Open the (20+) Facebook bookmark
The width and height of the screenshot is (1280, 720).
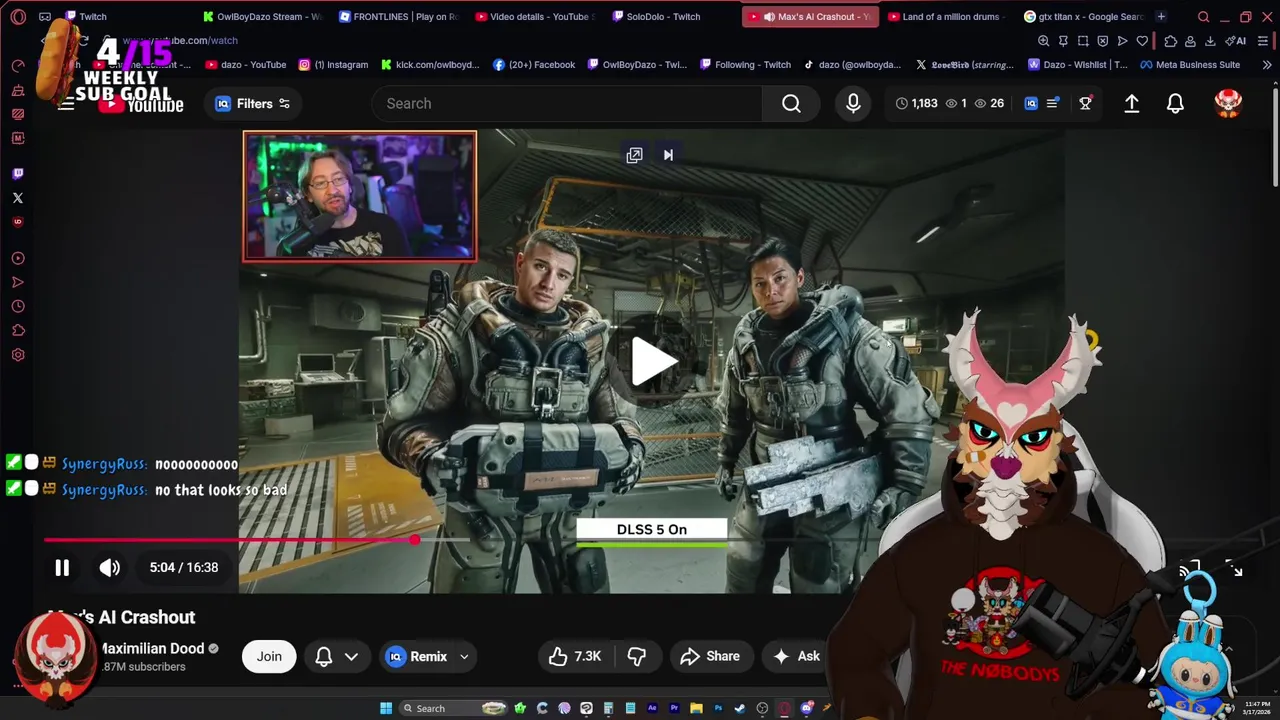click(534, 65)
